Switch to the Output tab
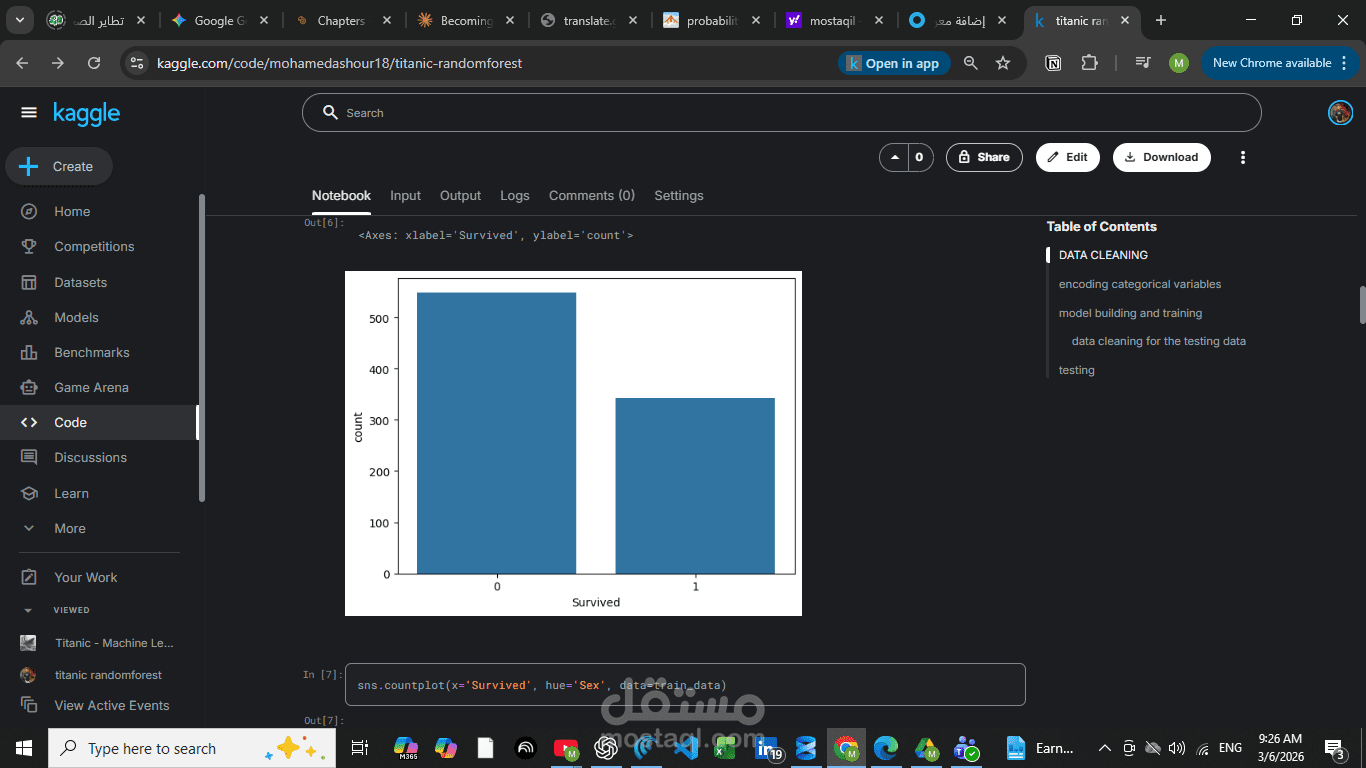Image resolution: width=1366 pixels, height=768 pixels. [460, 196]
